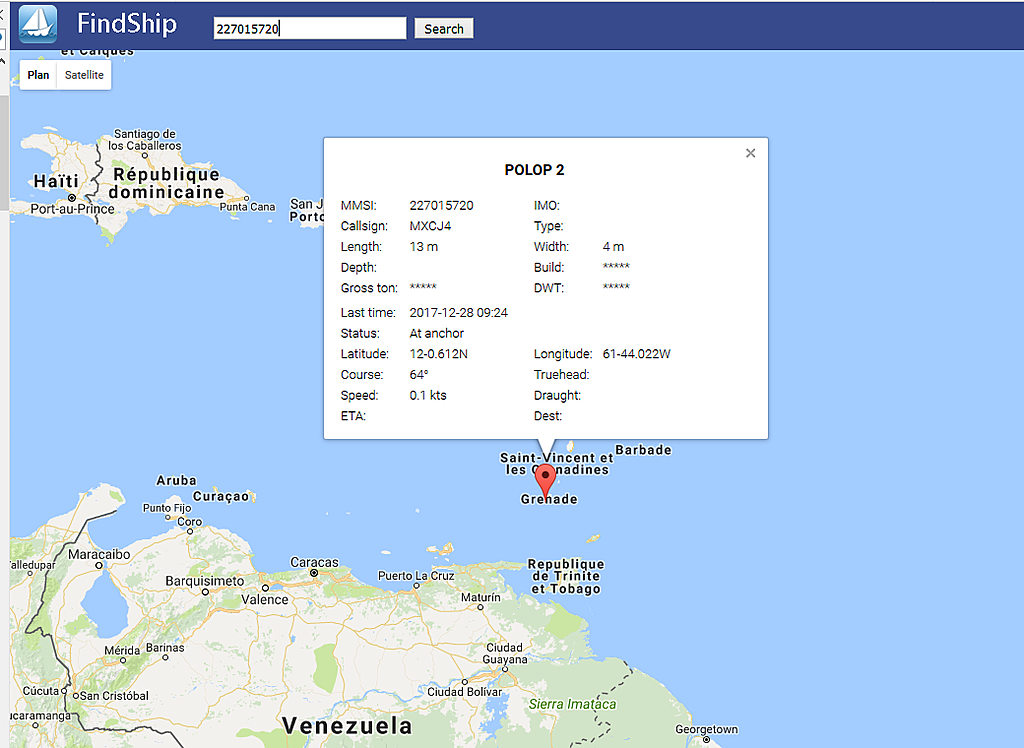Click the Port-au-Prince city label
1024x748 pixels.
pyautogui.click(x=72, y=209)
